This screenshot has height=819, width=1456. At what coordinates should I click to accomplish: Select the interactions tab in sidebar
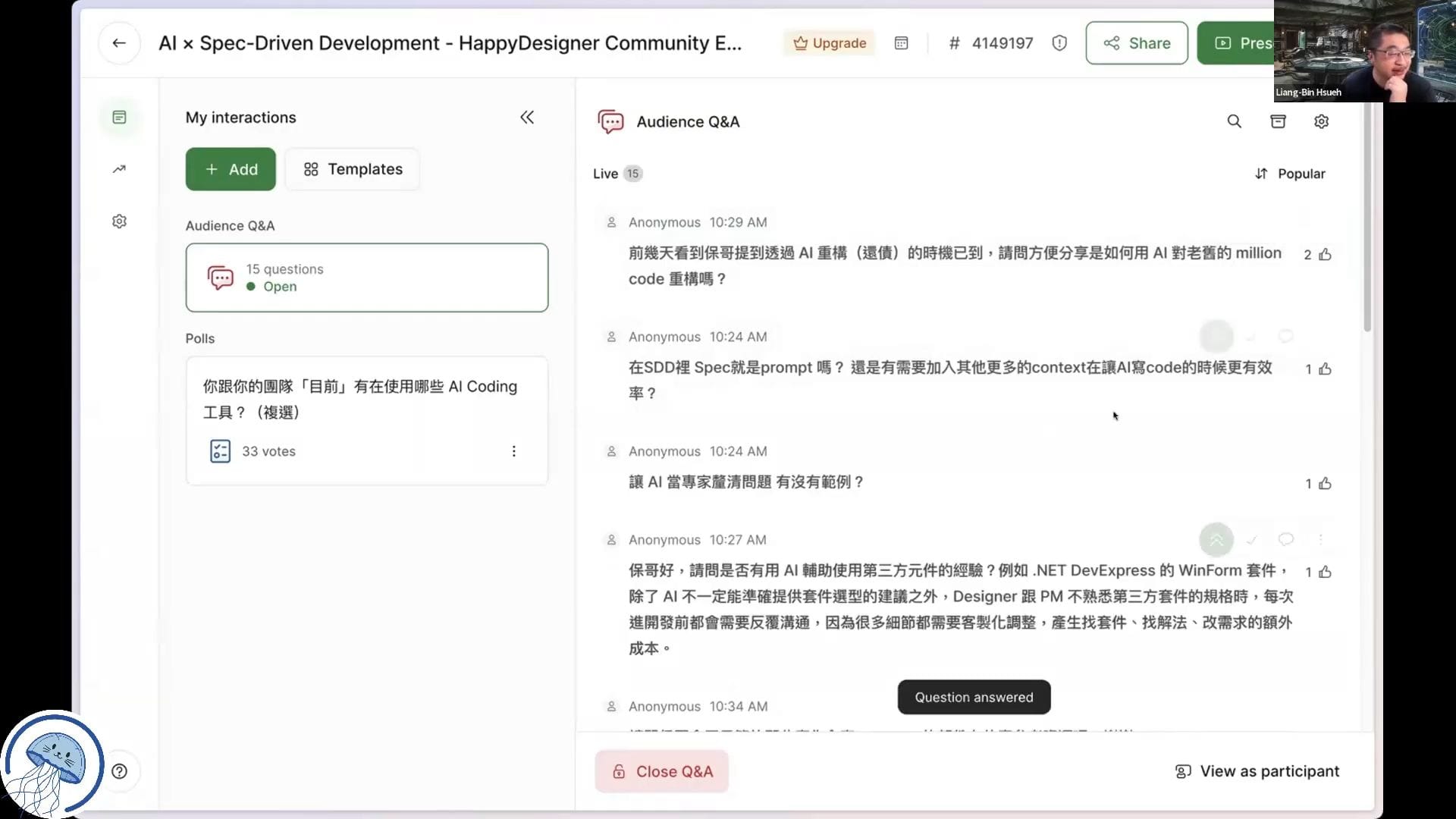point(119,118)
